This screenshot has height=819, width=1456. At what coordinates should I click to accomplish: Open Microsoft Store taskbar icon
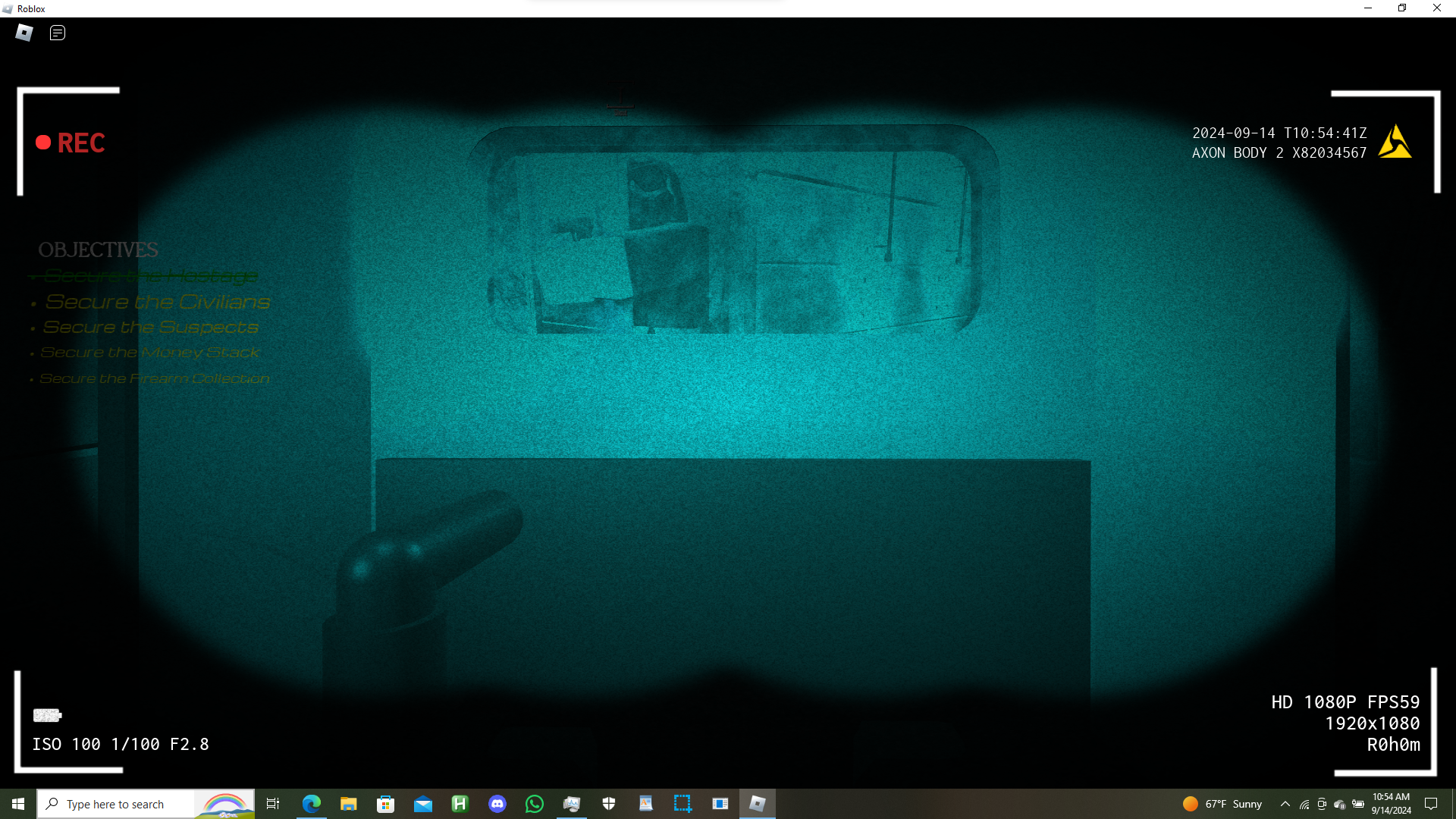click(x=386, y=804)
